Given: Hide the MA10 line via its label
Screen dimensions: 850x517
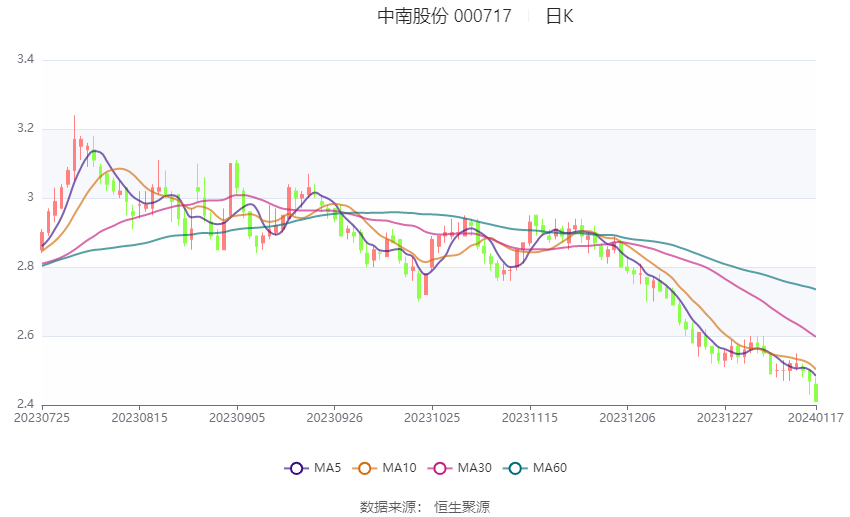Looking at the screenshot, I should pos(399,468).
